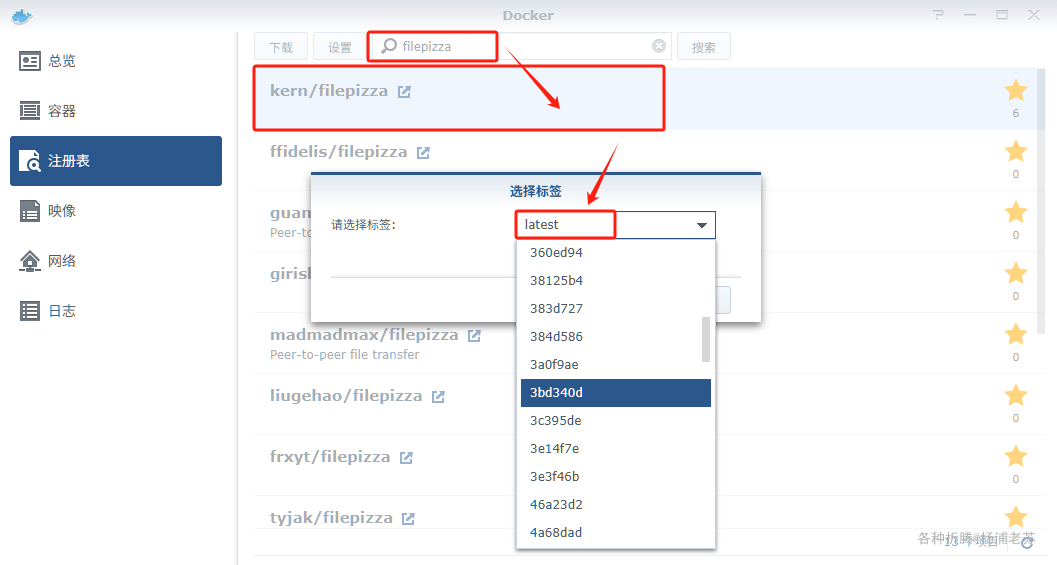Choose tag 384d586 from the list
Image resolution: width=1057 pixels, height=565 pixels.
coord(615,336)
